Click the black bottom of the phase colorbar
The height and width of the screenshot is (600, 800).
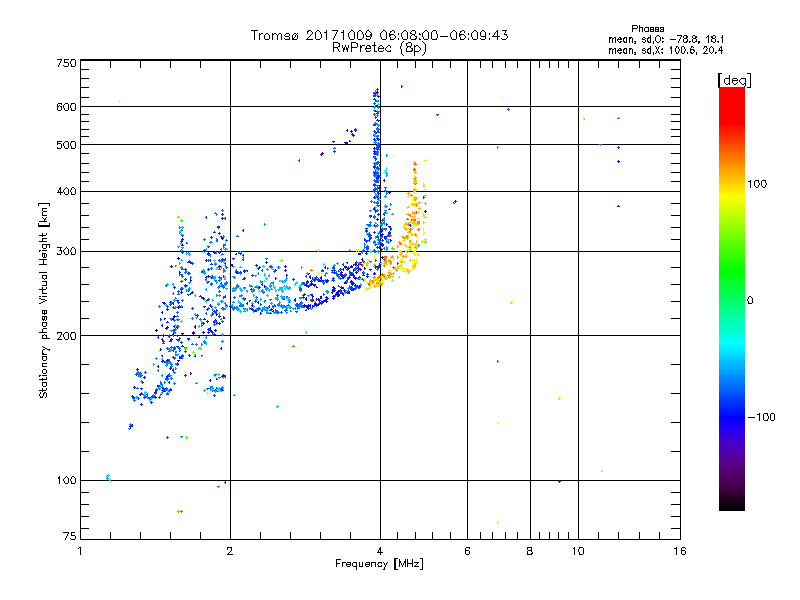732,503
